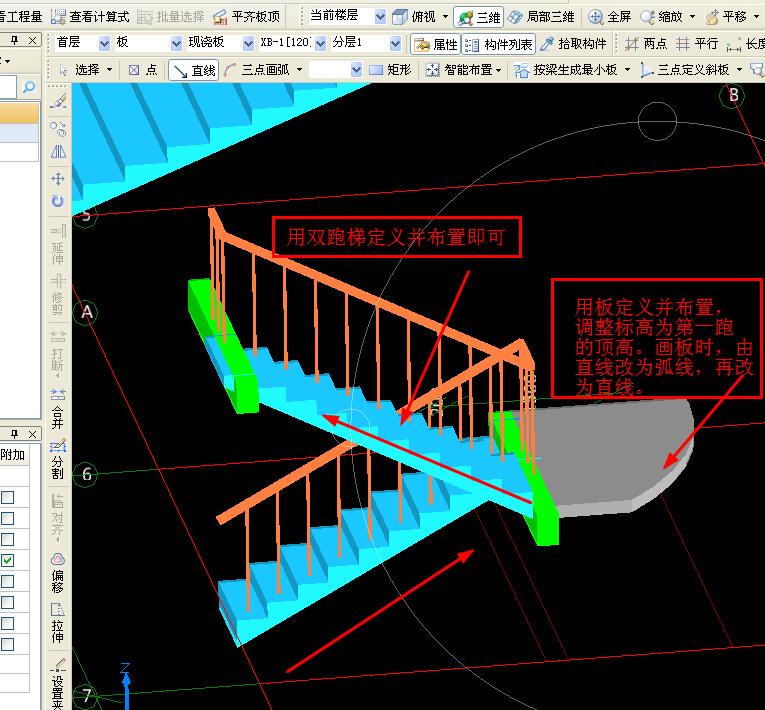Select the mirror tool icon
Viewport: 765px width, 710px height.
coord(58,152)
